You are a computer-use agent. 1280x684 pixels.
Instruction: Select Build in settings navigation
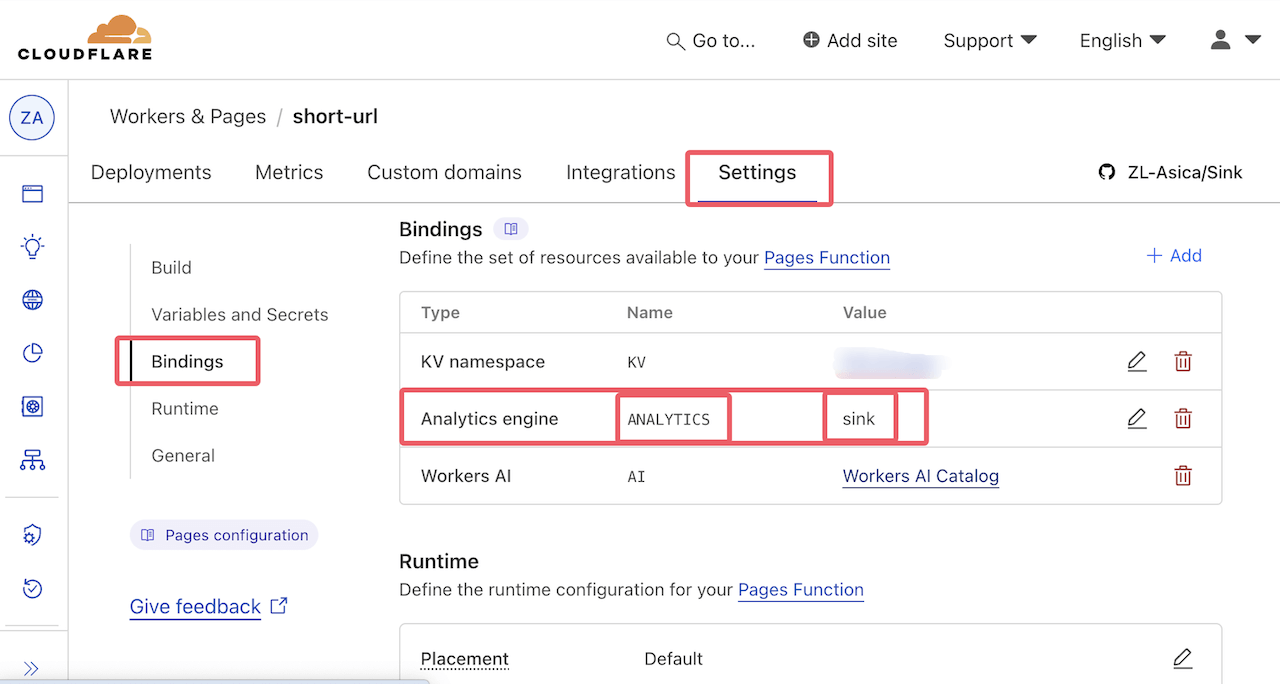pyautogui.click(x=171, y=268)
